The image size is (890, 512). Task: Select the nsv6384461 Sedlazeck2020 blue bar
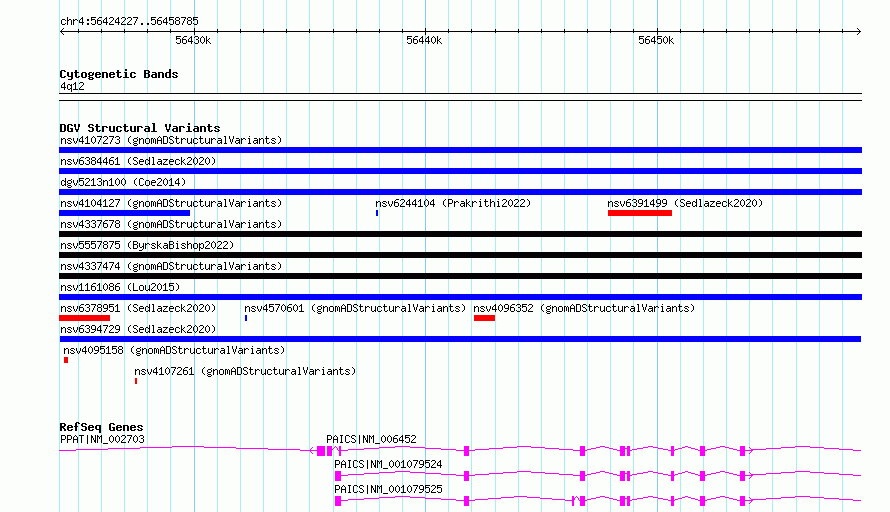tap(460, 171)
